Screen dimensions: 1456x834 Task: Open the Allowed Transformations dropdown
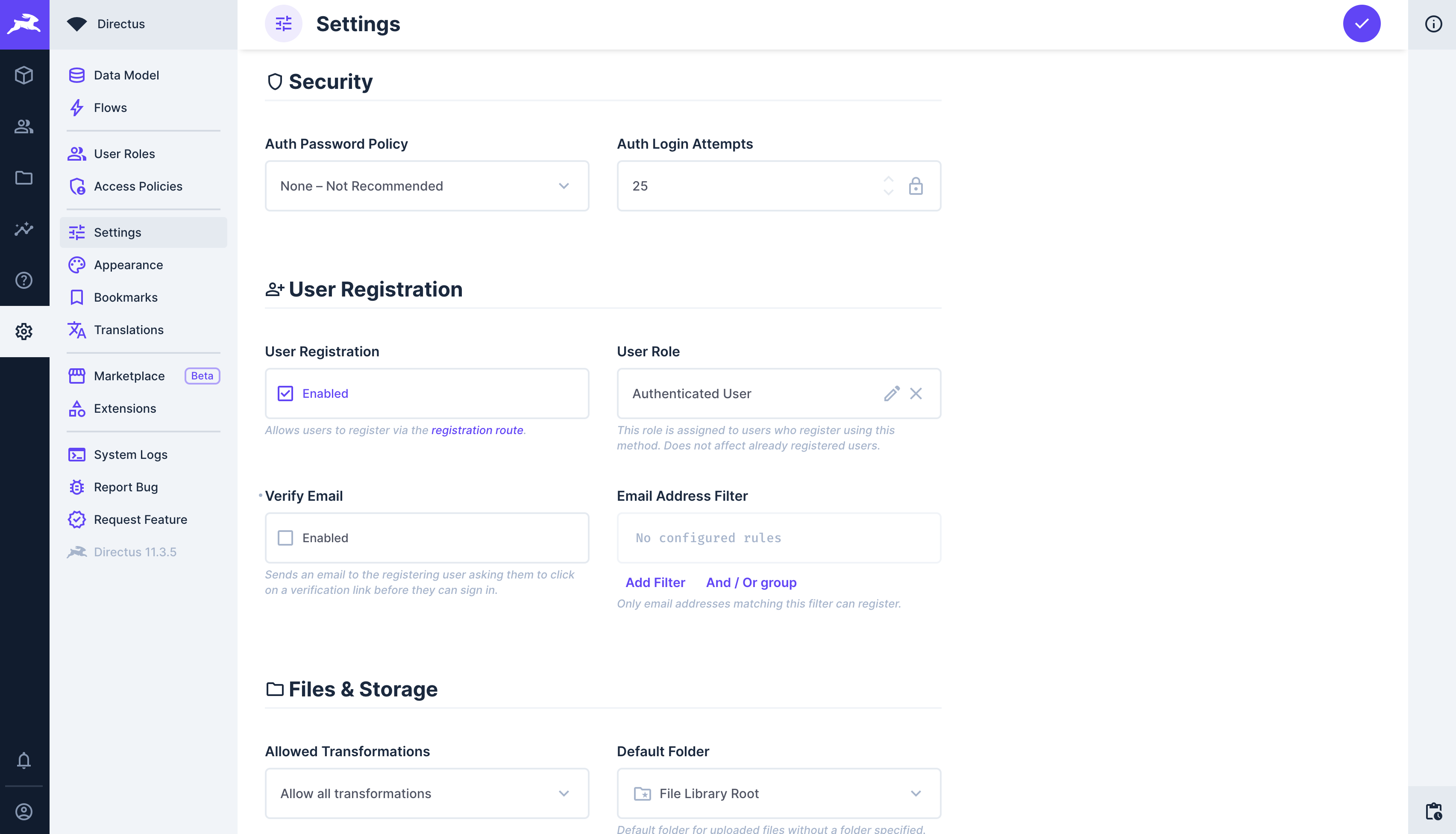(426, 793)
